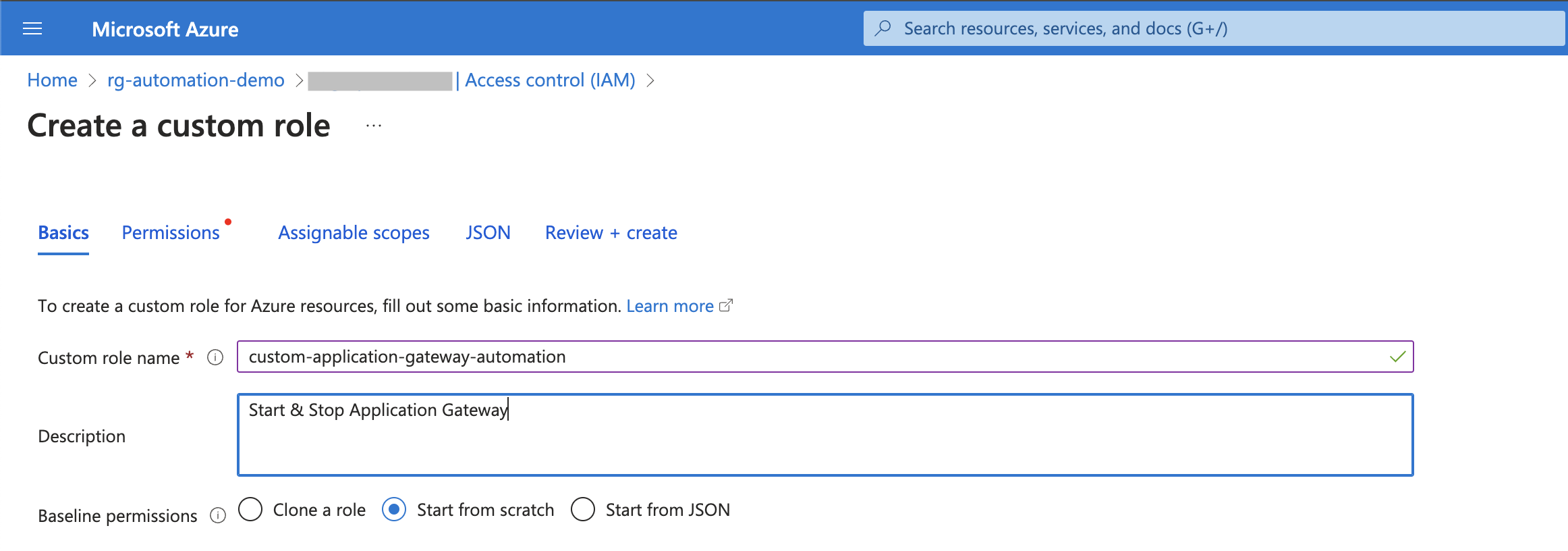Show info for Custom role name
This screenshot has width=1568, height=551.
point(215,358)
